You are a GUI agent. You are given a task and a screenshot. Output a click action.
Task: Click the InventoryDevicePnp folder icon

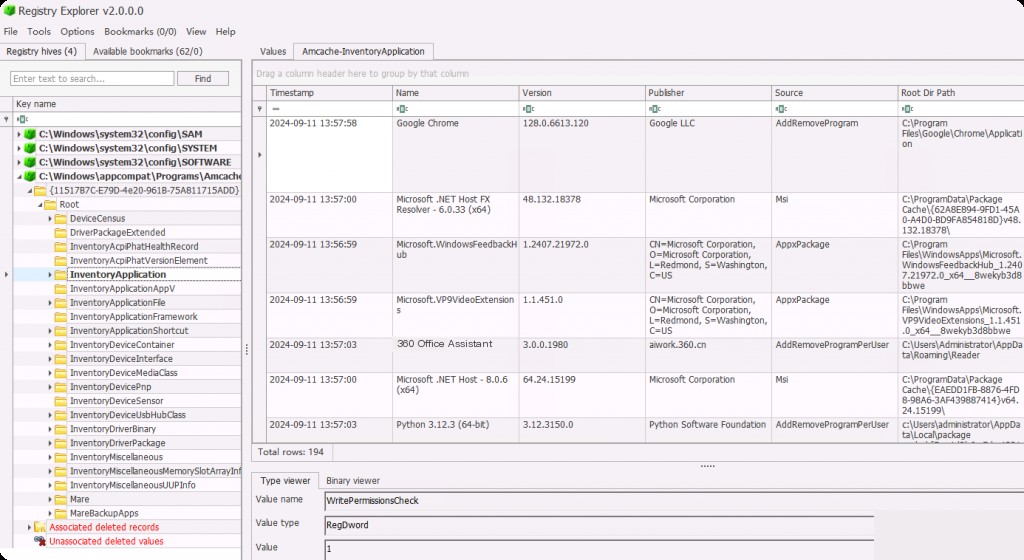tap(61, 387)
